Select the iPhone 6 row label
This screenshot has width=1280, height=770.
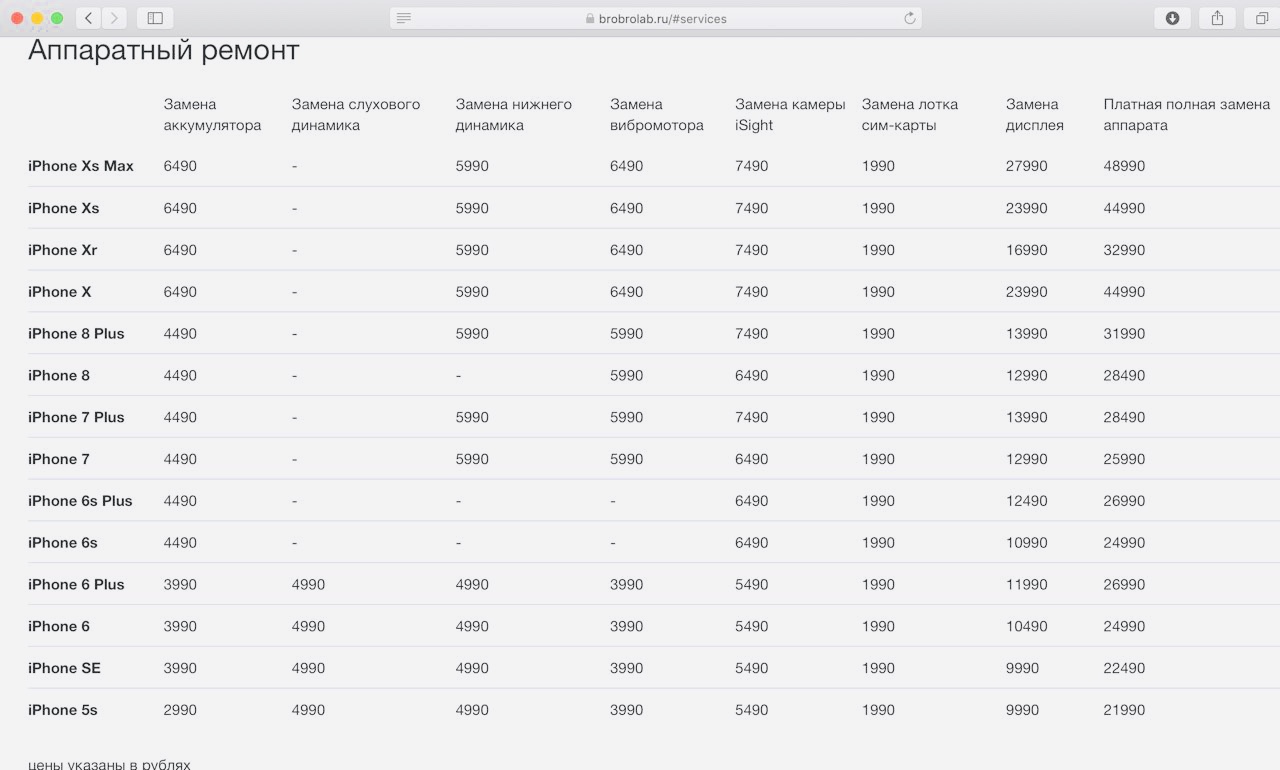click(x=59, y=627)
